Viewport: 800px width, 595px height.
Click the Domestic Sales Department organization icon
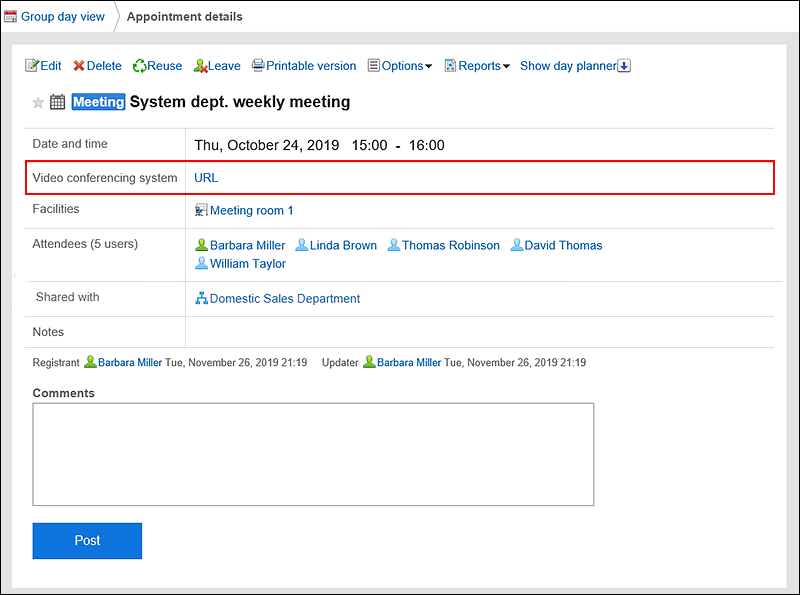[202, 298]
